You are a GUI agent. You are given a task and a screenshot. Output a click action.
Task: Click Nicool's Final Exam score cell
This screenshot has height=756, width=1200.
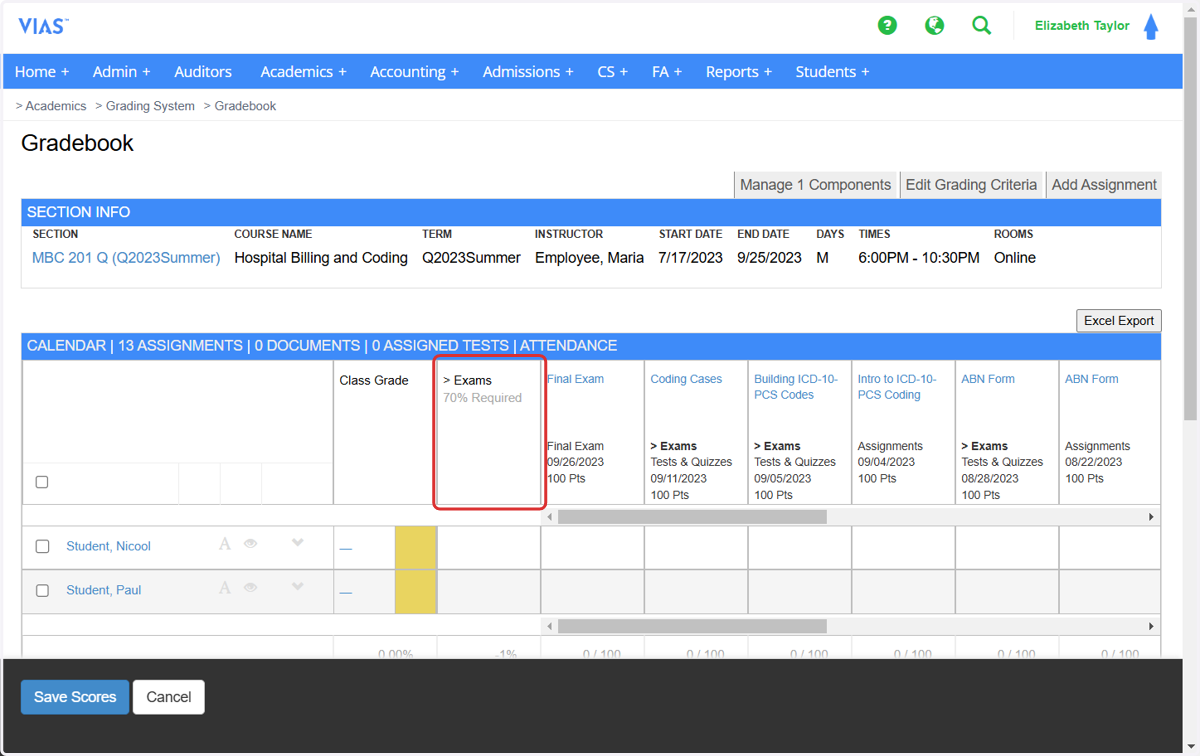[593, 548]
